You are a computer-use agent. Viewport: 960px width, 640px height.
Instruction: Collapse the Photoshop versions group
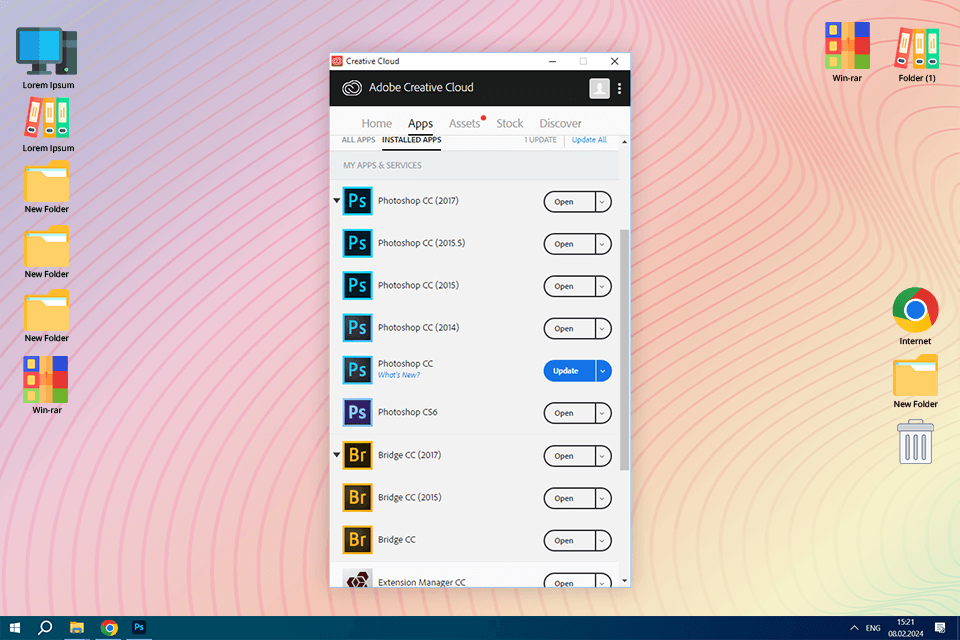[x=336, y=200]
